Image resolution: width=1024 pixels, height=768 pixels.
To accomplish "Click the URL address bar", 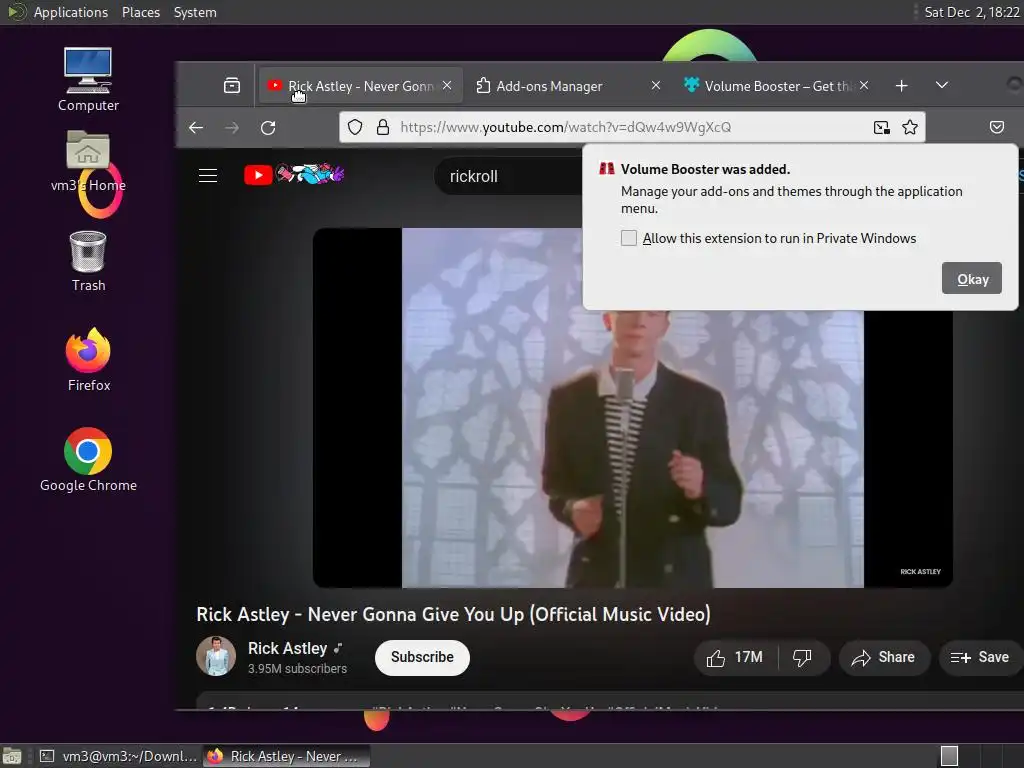I will 632,127.
